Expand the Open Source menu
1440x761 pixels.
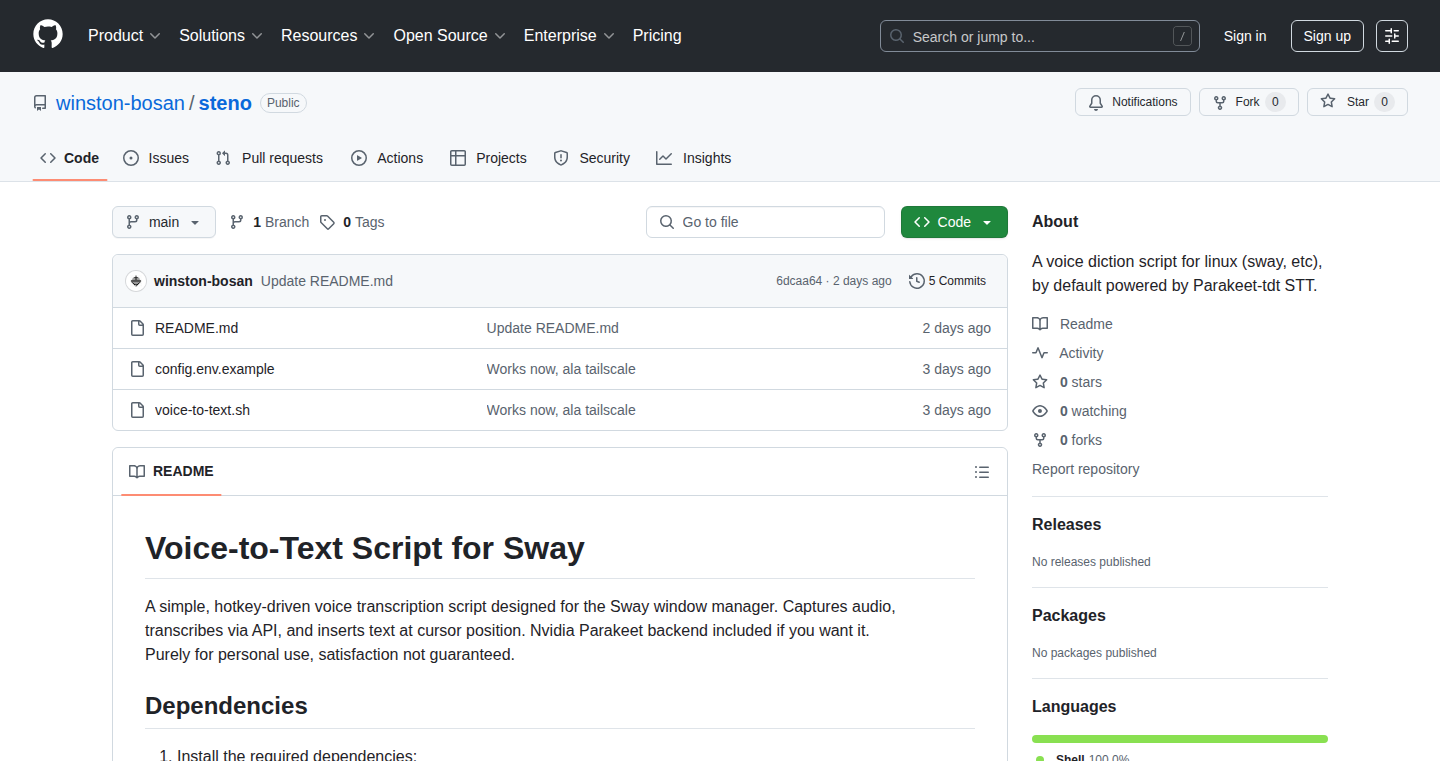(x=450, y=35)
